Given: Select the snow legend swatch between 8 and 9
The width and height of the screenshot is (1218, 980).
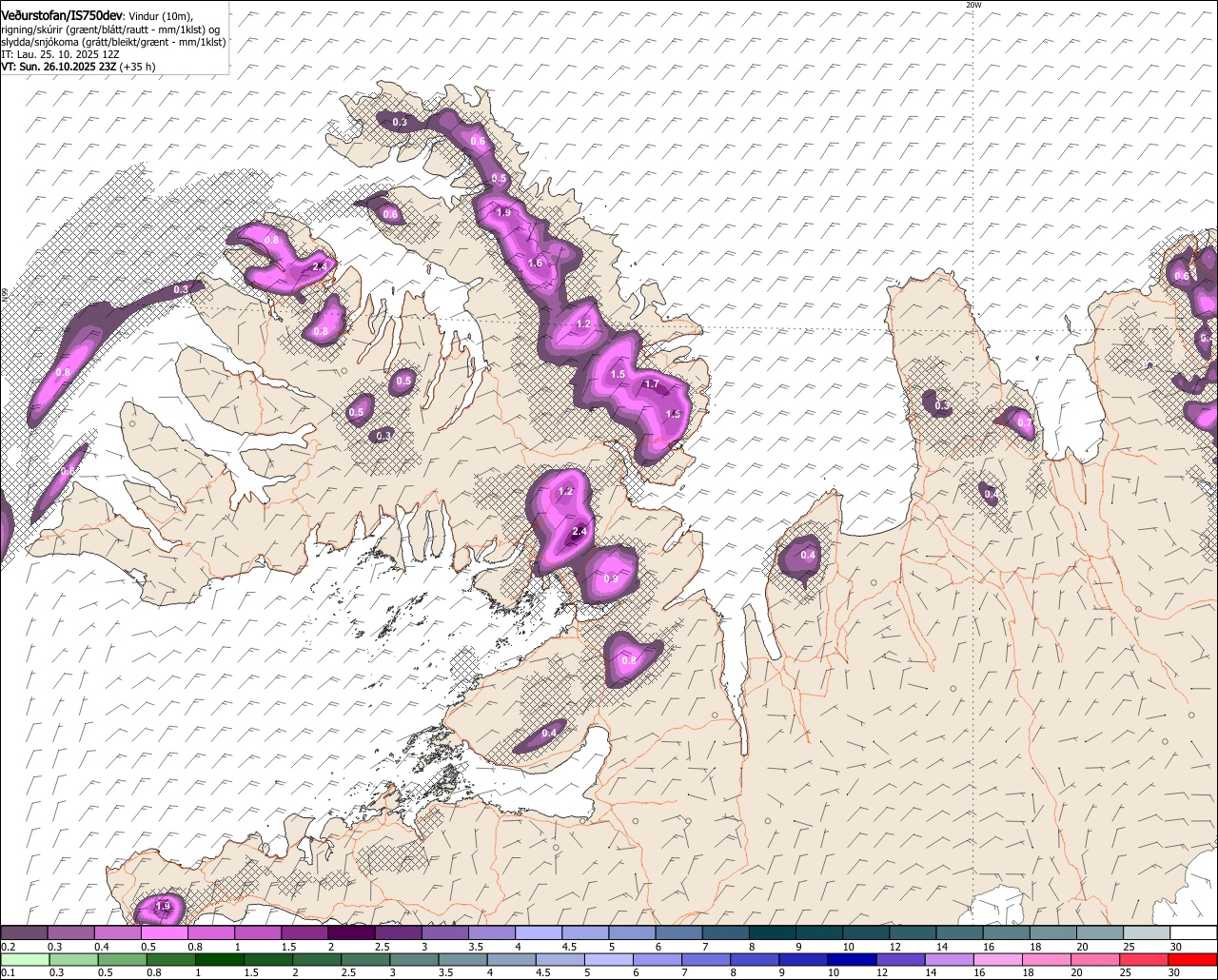Looking at the screenshot, I should point(773,932).
